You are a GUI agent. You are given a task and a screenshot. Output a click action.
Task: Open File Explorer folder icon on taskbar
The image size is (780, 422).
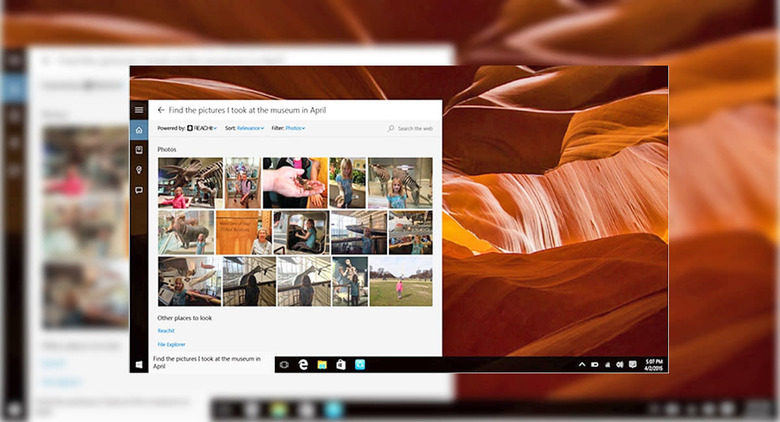322,364
